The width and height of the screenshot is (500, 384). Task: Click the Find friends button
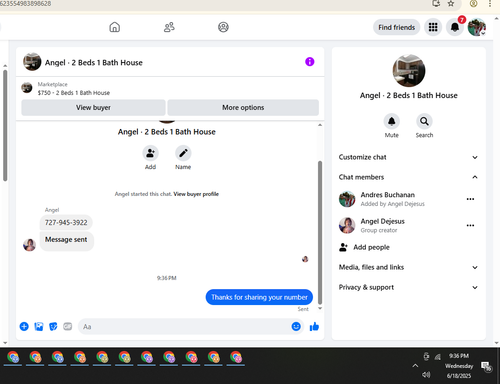[396, 27]
